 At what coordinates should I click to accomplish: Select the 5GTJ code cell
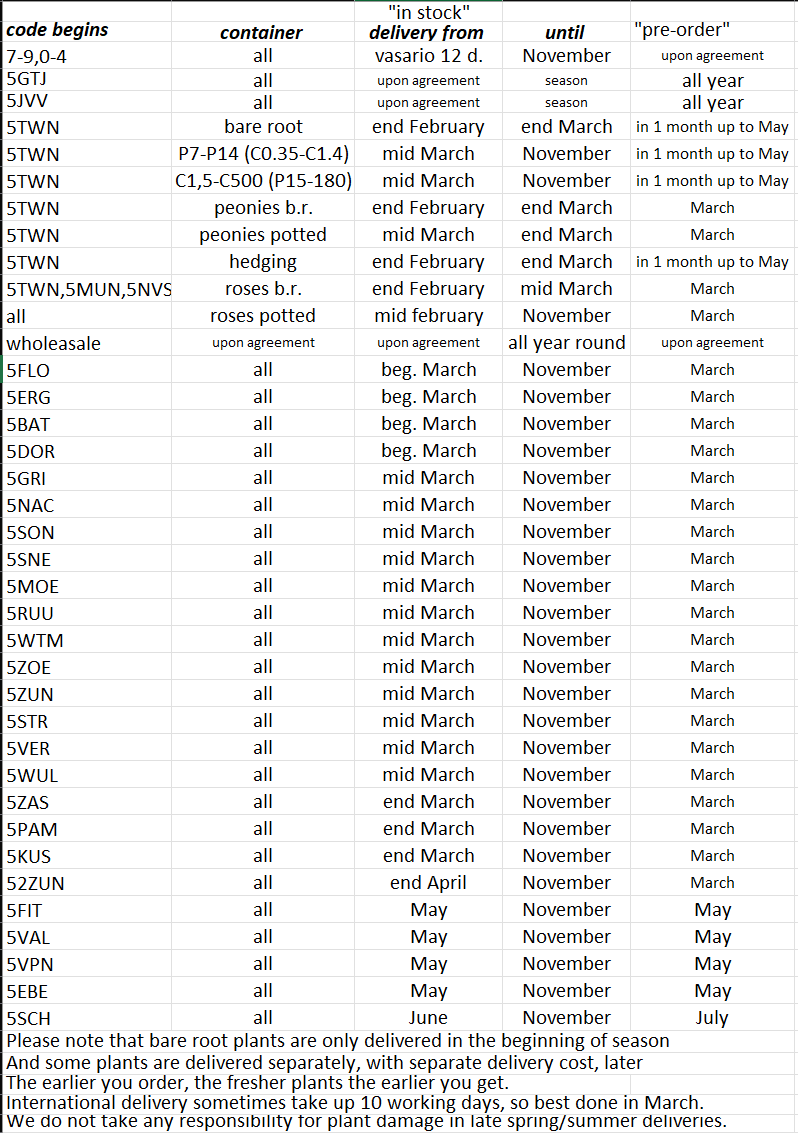click(28, 80)
